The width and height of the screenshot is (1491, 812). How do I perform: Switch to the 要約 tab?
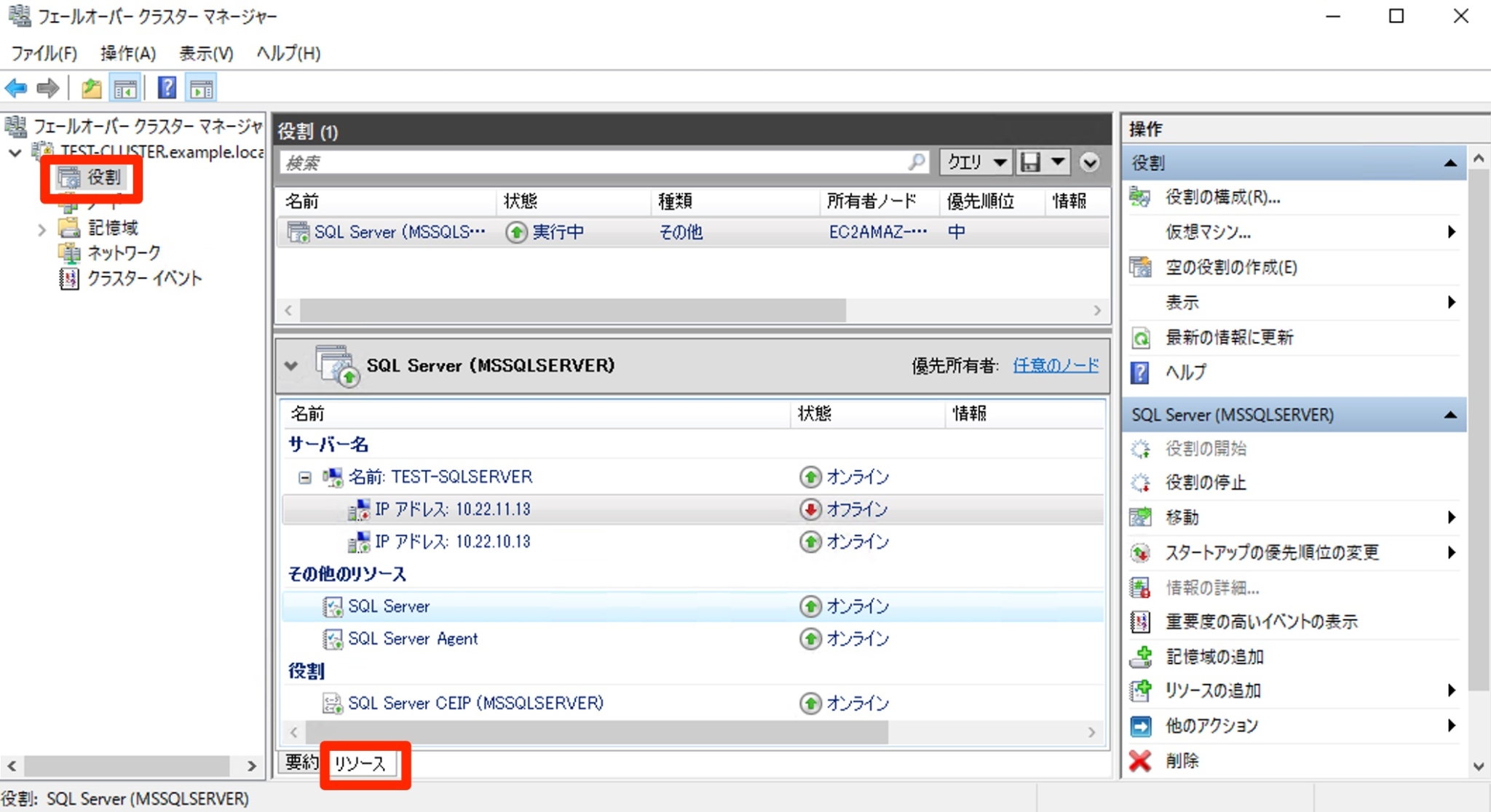tap(301, 763)
